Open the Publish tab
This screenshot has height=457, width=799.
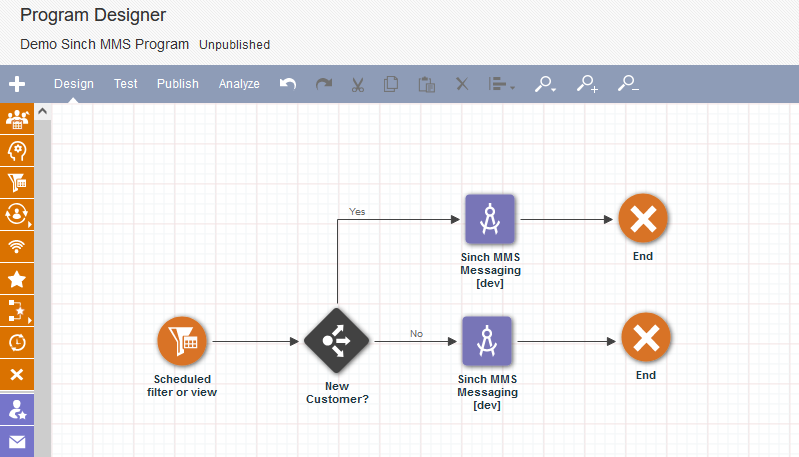(178, 84)
